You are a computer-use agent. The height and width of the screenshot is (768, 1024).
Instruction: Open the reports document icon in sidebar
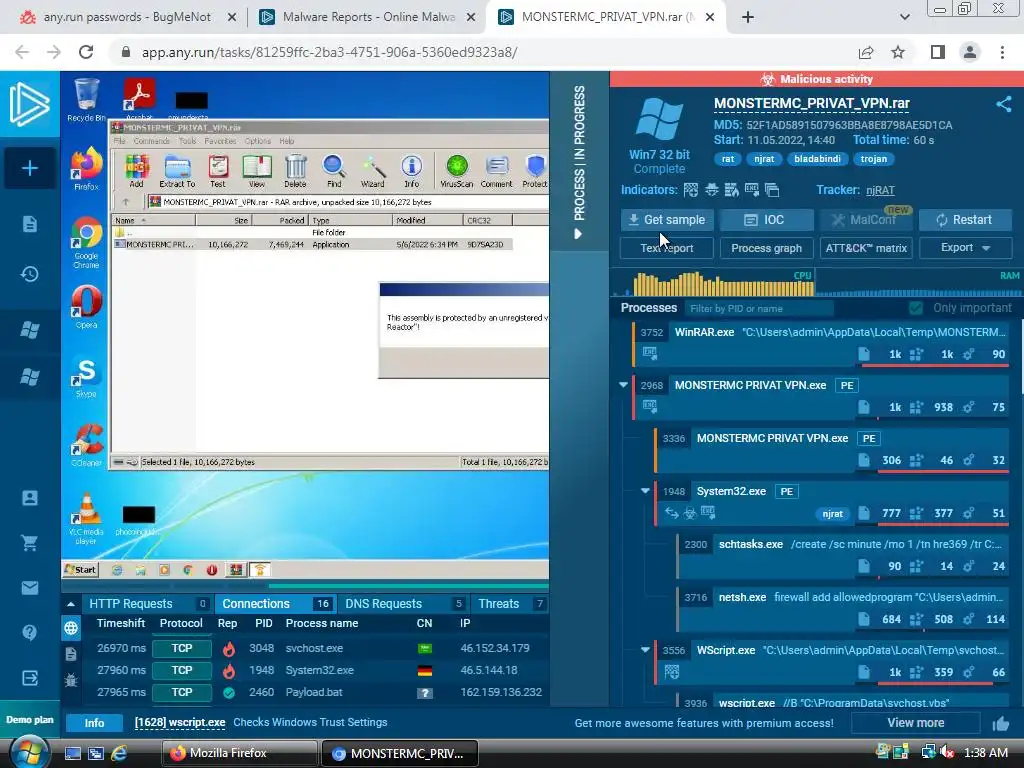coord(29,225)
